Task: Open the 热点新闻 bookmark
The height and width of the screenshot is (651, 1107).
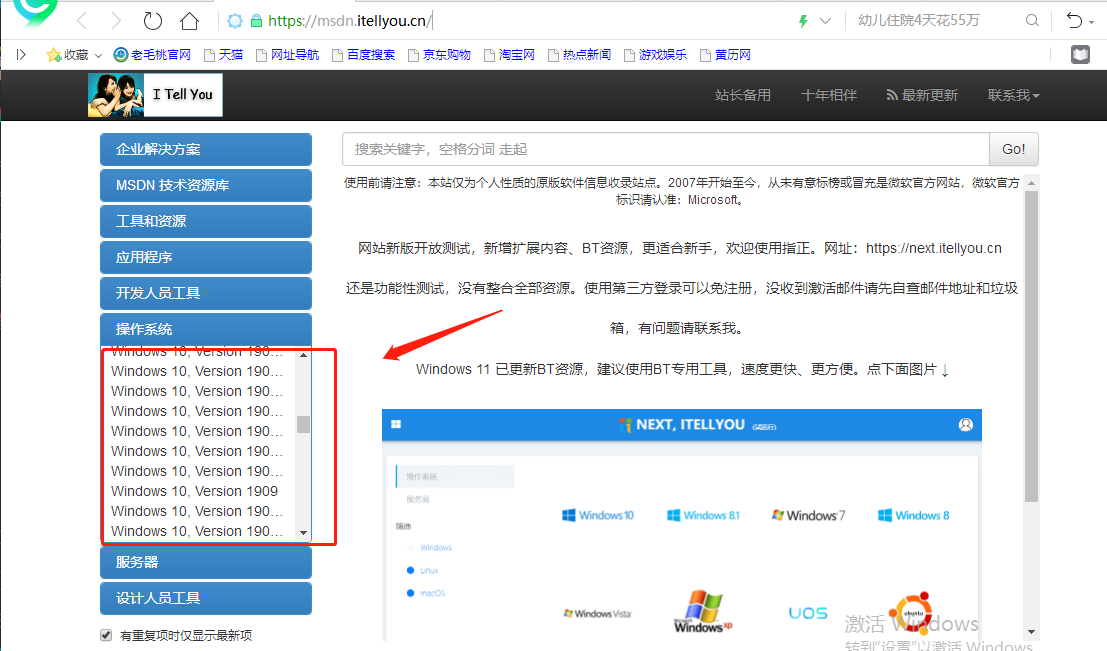Action: coord(579,54)
